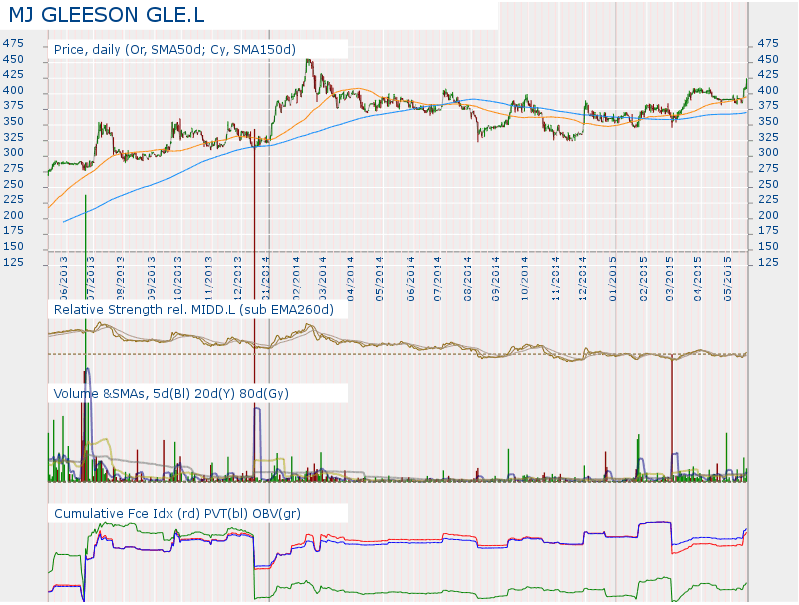Pick 175 on the left price axis
This screenshot has height=605, width=799.
point(13,230)
